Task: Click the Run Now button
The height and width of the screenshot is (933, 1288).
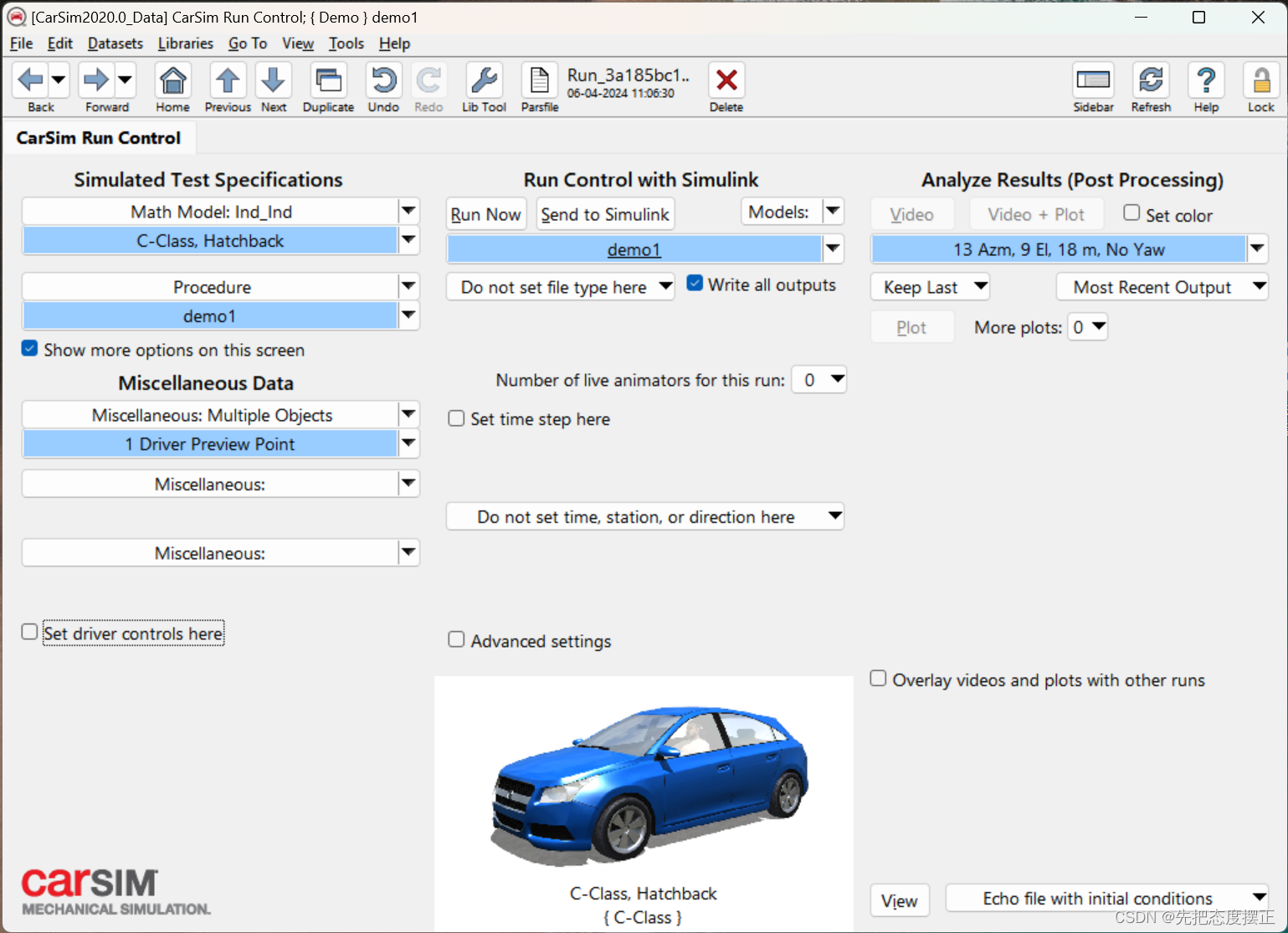Action: click(485, 214)
